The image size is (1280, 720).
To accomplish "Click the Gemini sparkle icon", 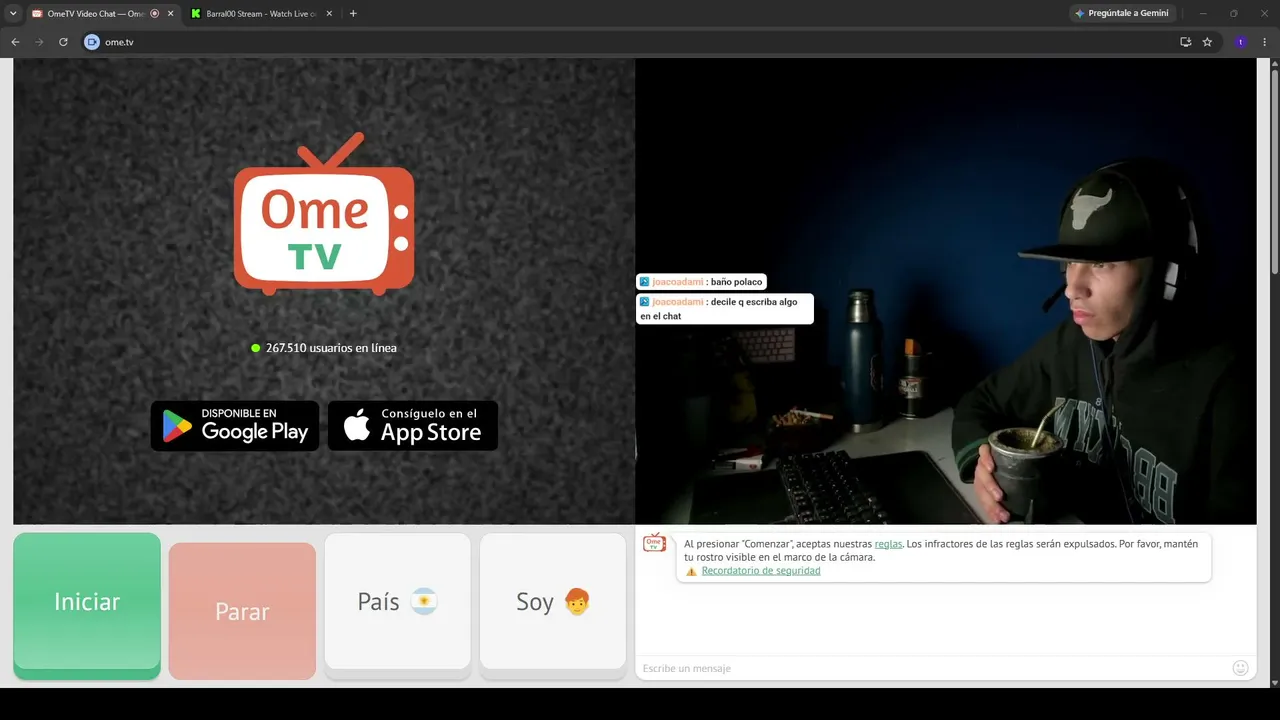I will point(1080,13).
